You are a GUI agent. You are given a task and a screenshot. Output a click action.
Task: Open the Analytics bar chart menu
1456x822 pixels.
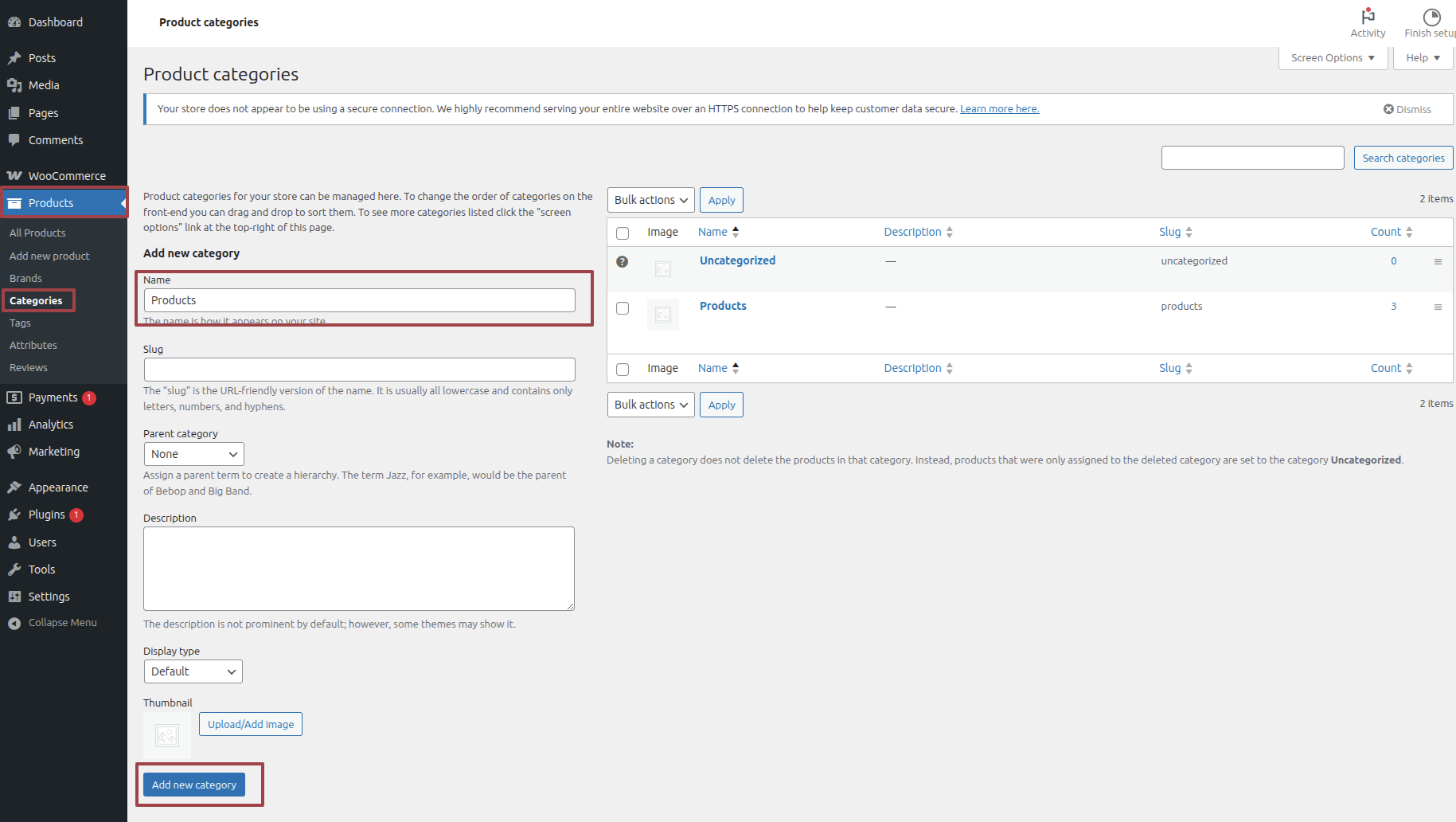51,425
